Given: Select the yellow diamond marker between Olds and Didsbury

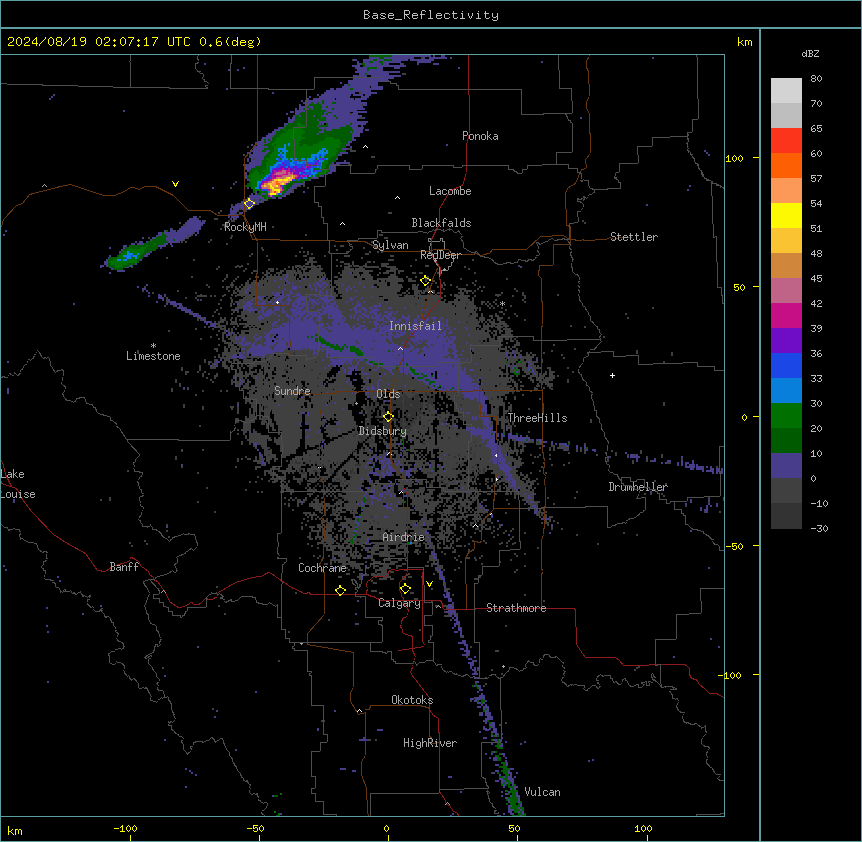Looking at the screenshot, I should click(x=388, y=417).
